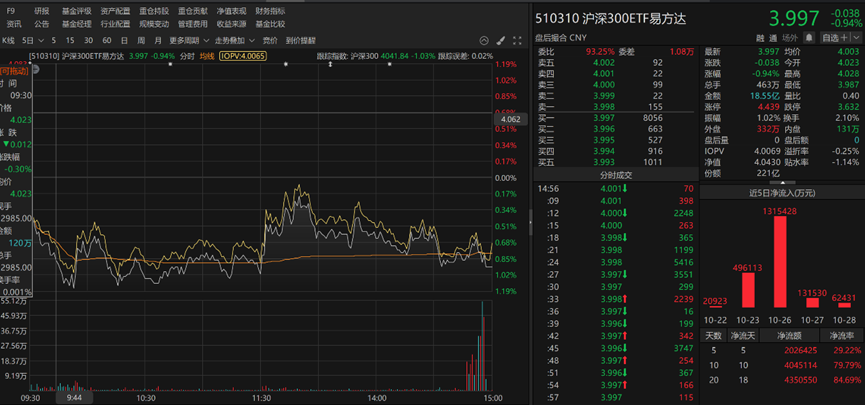Click the bell alert icon
Screen dimensions: 865x405
click(809, 38)
